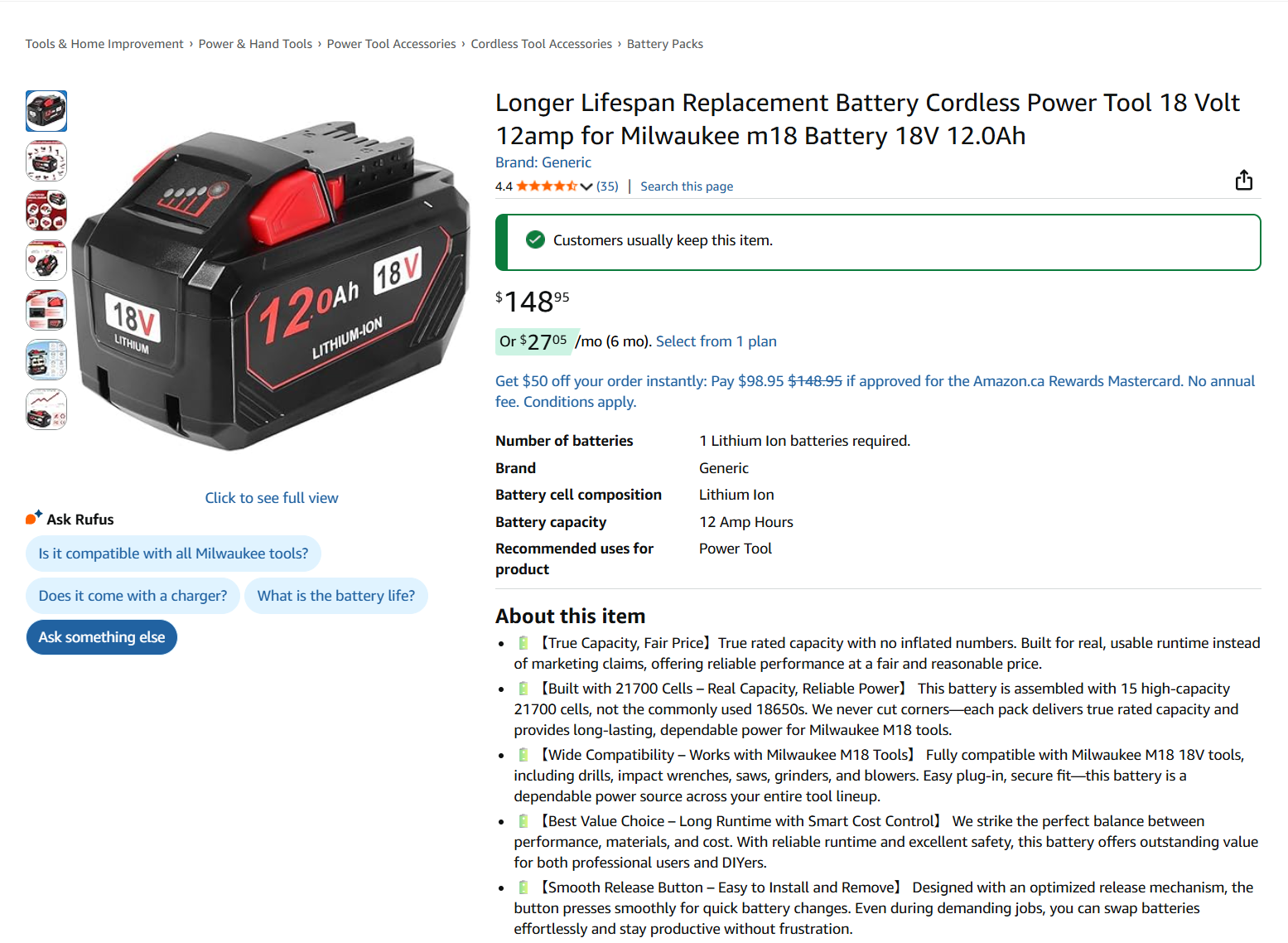Click the Brand: Generic link
The height and width of the screenshot is (943, 1288).
tap(543, 162)
